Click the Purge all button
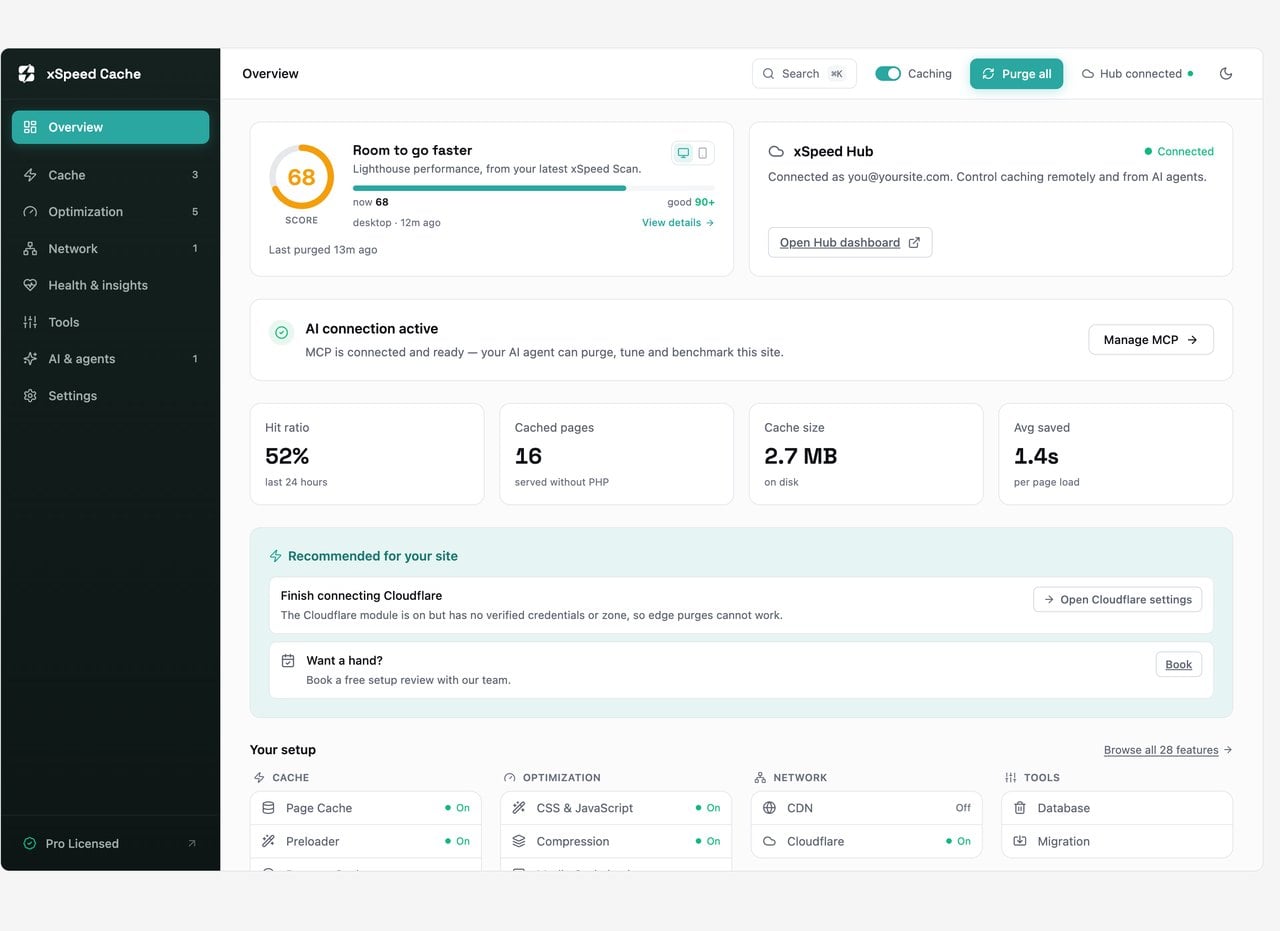Viewport: 1280px width, 931px height. 1016,74
